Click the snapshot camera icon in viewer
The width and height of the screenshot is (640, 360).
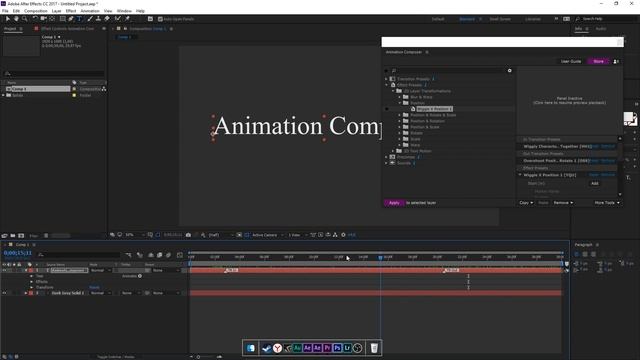(x=188, y=235)
